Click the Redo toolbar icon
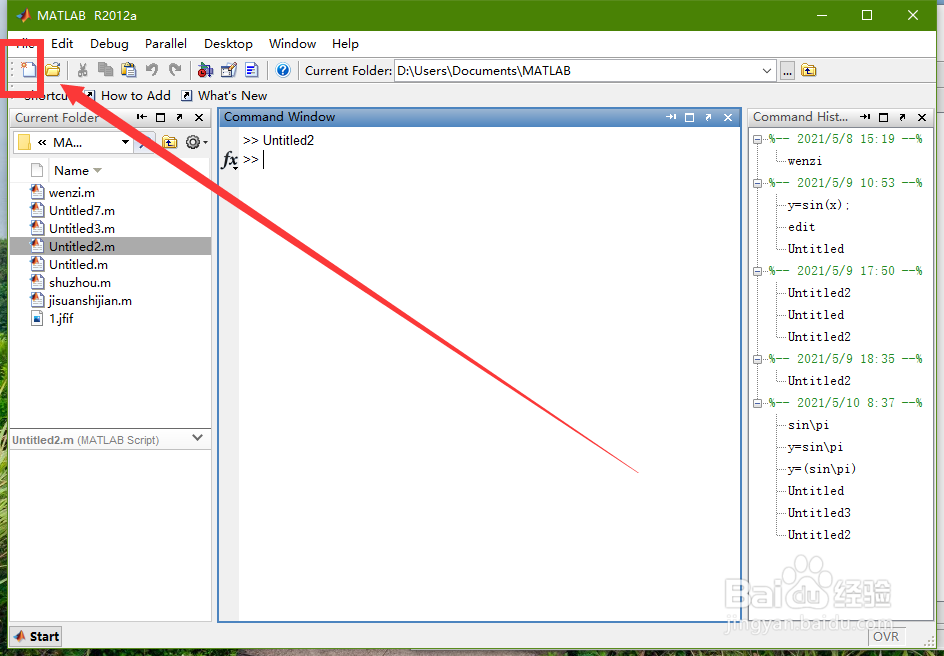The image size is (944, 656). pos(175,70)
